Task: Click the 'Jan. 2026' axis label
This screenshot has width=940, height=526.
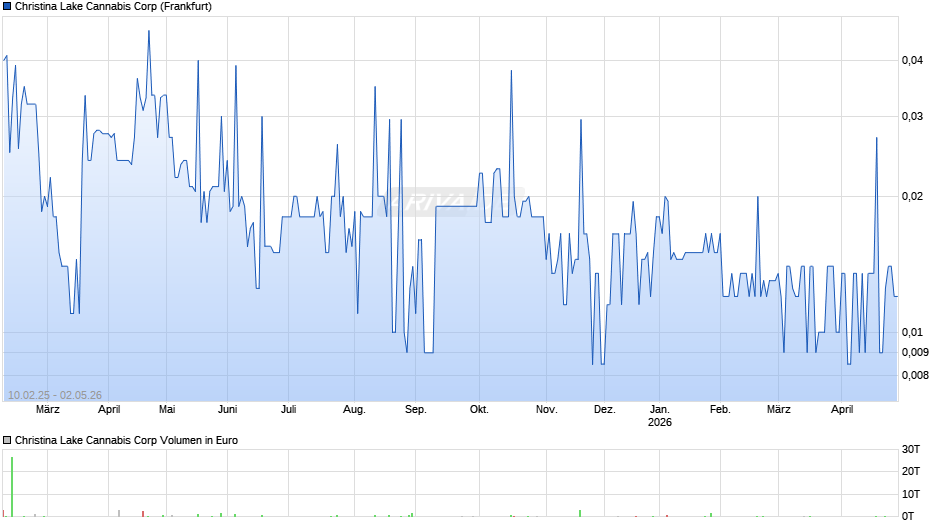Action: [659, 416]
